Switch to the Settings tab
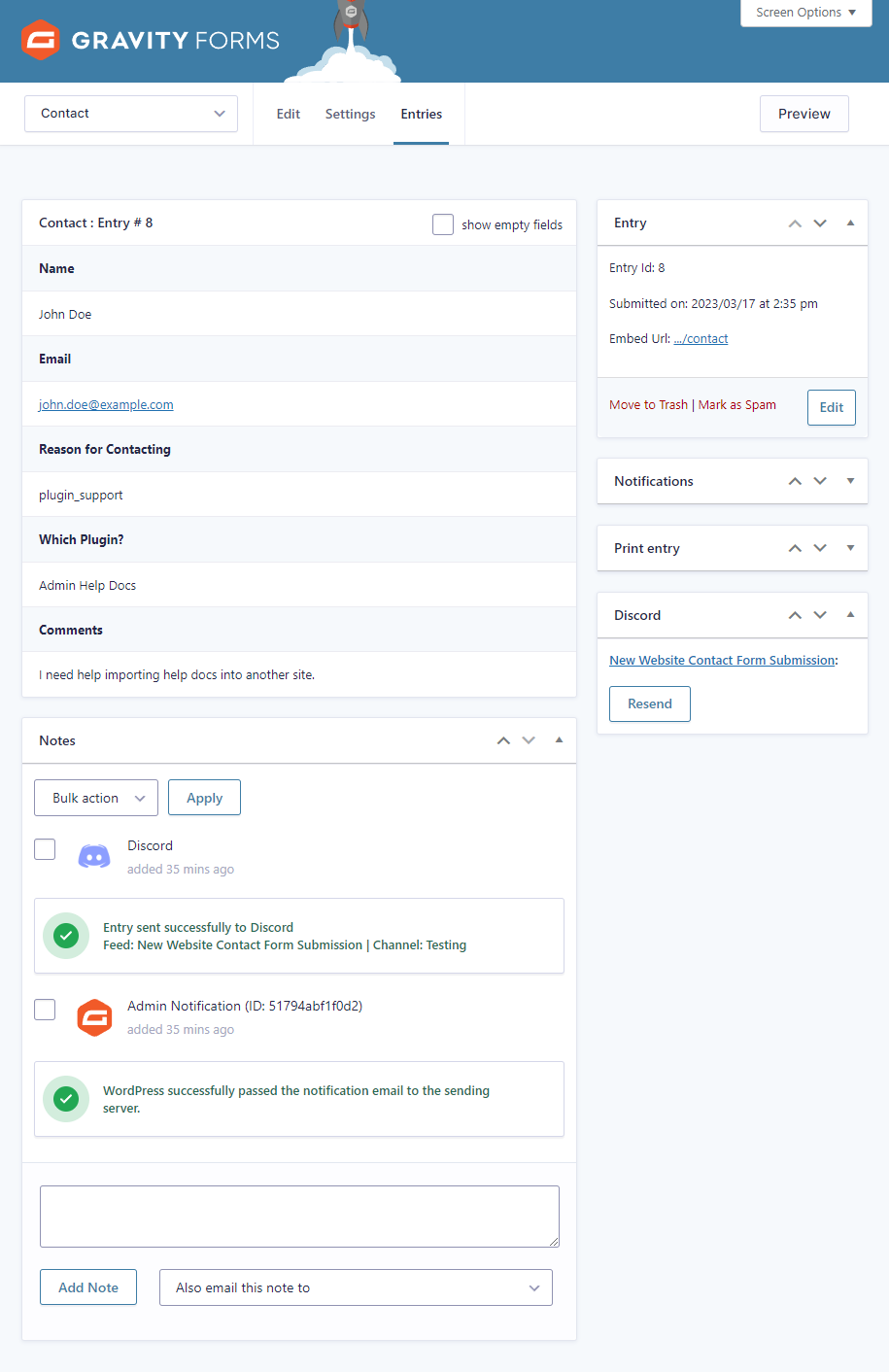889x1372 pixels. [x=350, y=114]
